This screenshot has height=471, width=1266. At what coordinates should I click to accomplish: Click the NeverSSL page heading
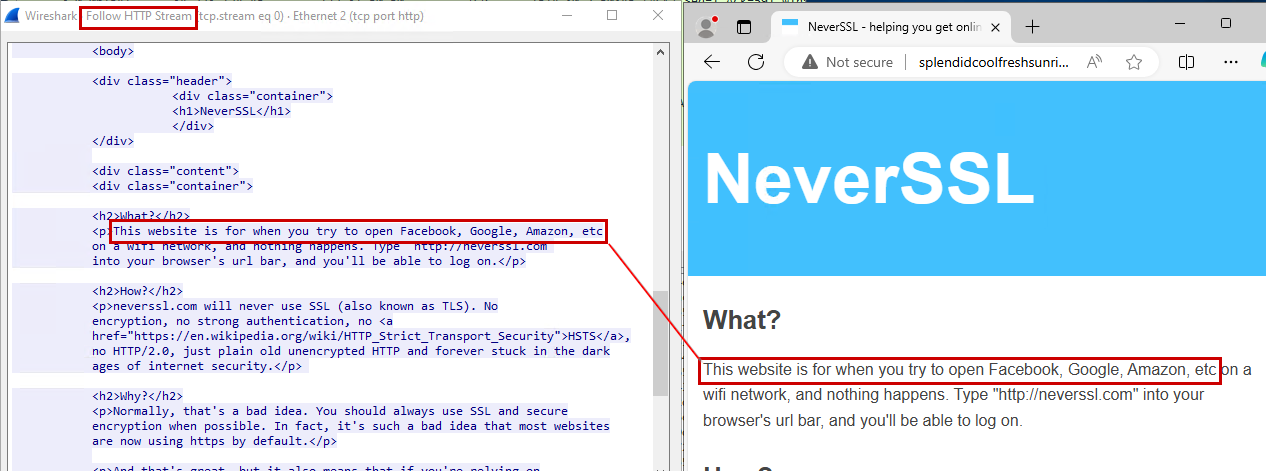coord(868,180)
